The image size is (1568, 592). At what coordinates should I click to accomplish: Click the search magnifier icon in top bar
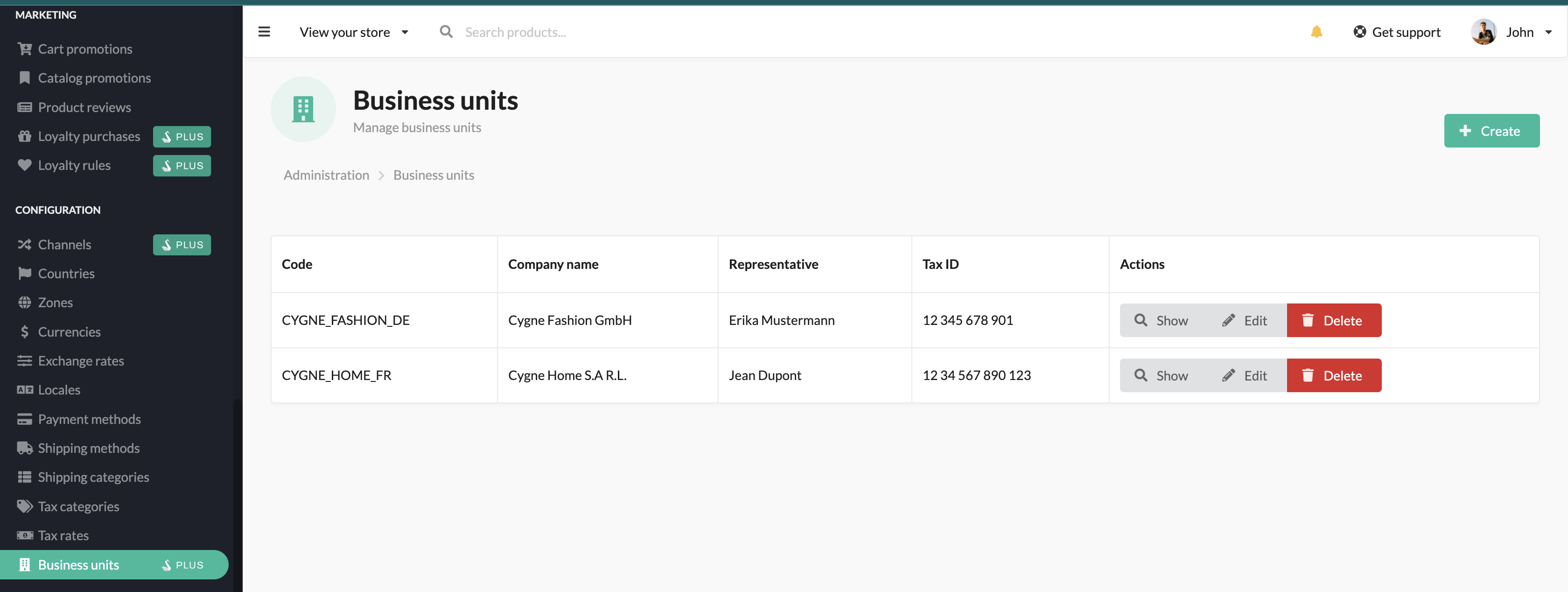tap(446, 32)
